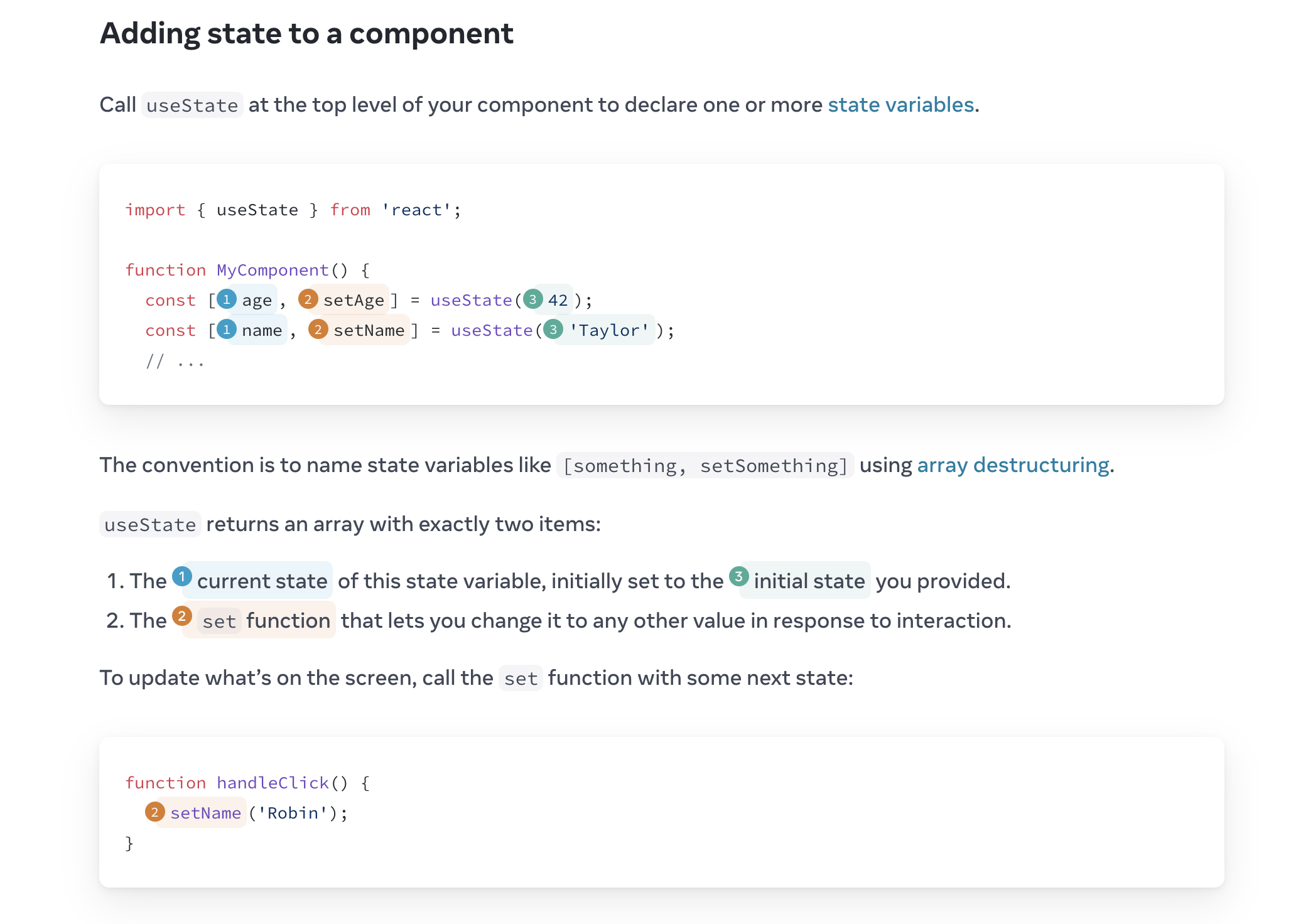1291x924 pixels.
Task: Click the orange 2 badge before setName in const line
Action: coord(318,330)
